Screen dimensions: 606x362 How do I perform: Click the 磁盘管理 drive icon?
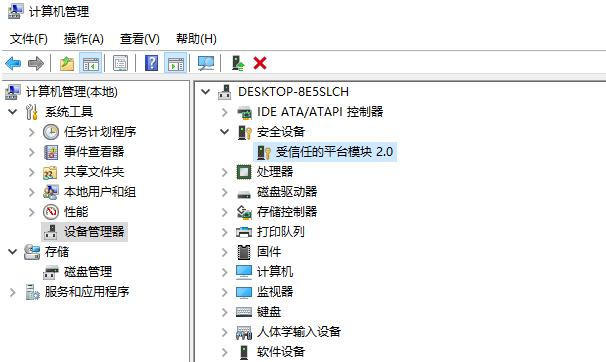[x=51, y=272]
